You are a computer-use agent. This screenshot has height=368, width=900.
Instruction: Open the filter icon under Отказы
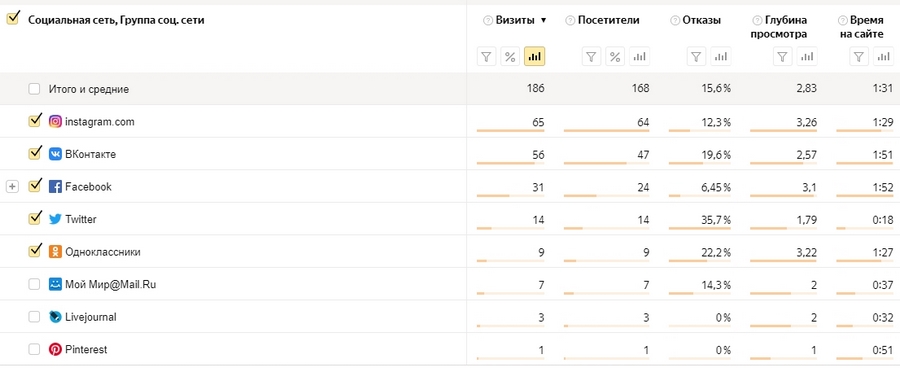coord(696,56)
